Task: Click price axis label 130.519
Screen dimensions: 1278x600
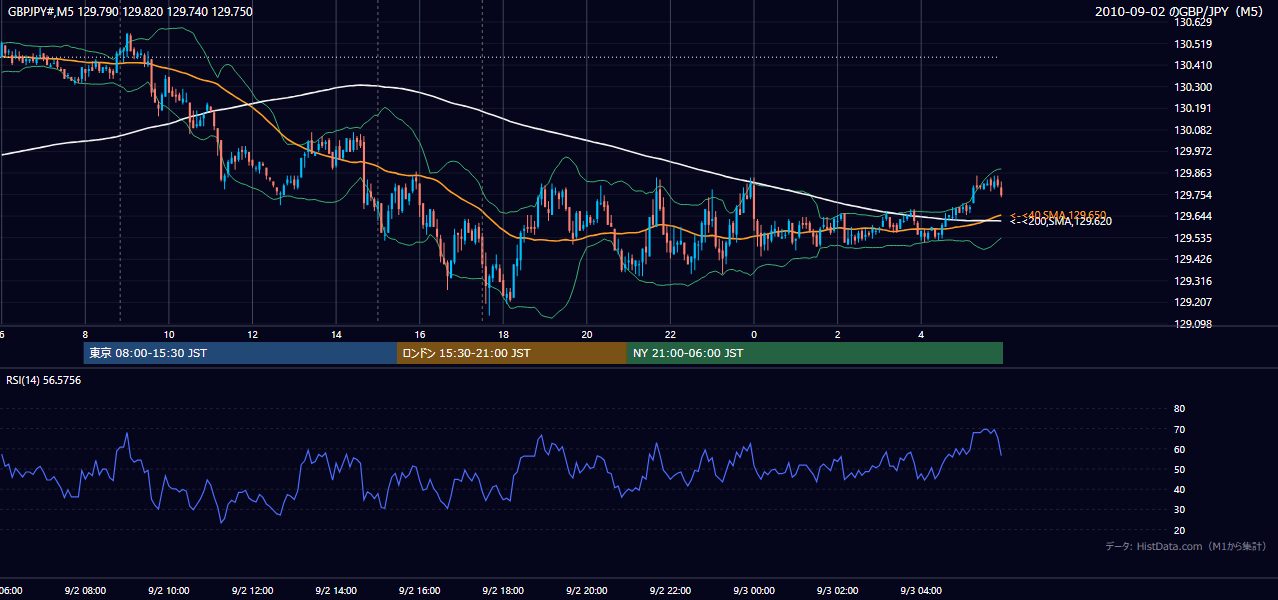Action: 1192,44
